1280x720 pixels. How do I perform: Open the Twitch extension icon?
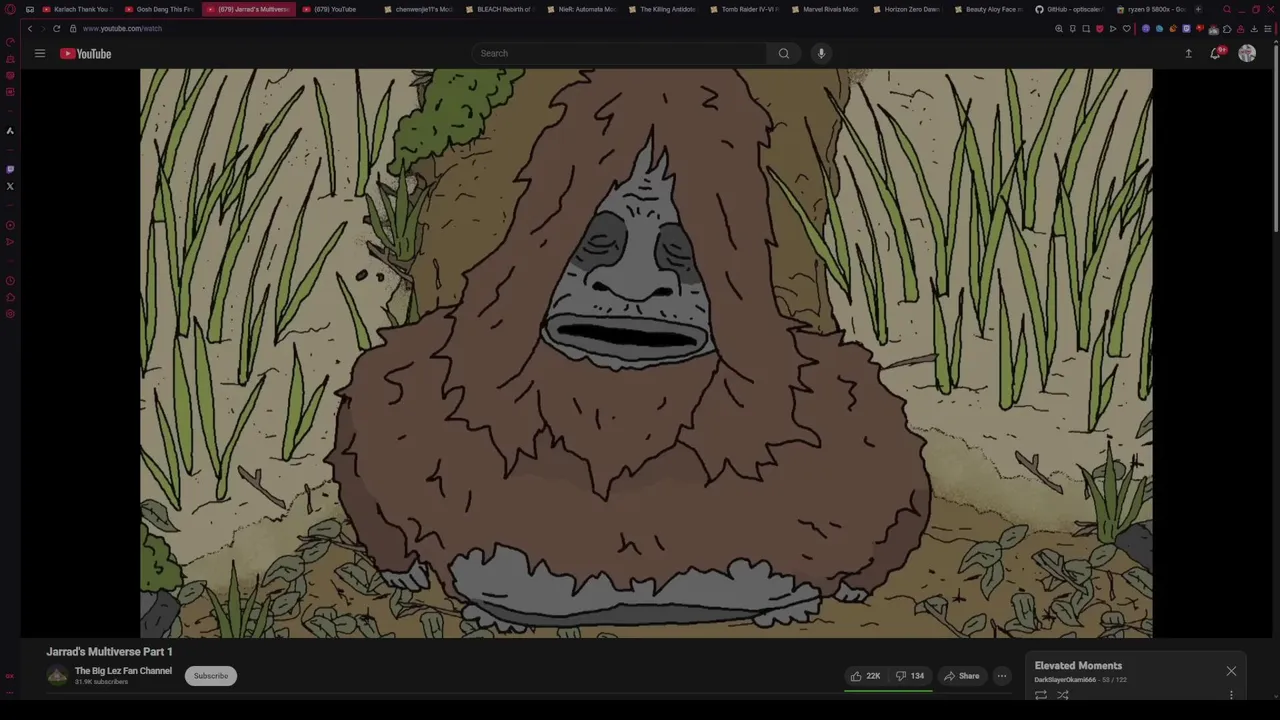coord(1186,29)
